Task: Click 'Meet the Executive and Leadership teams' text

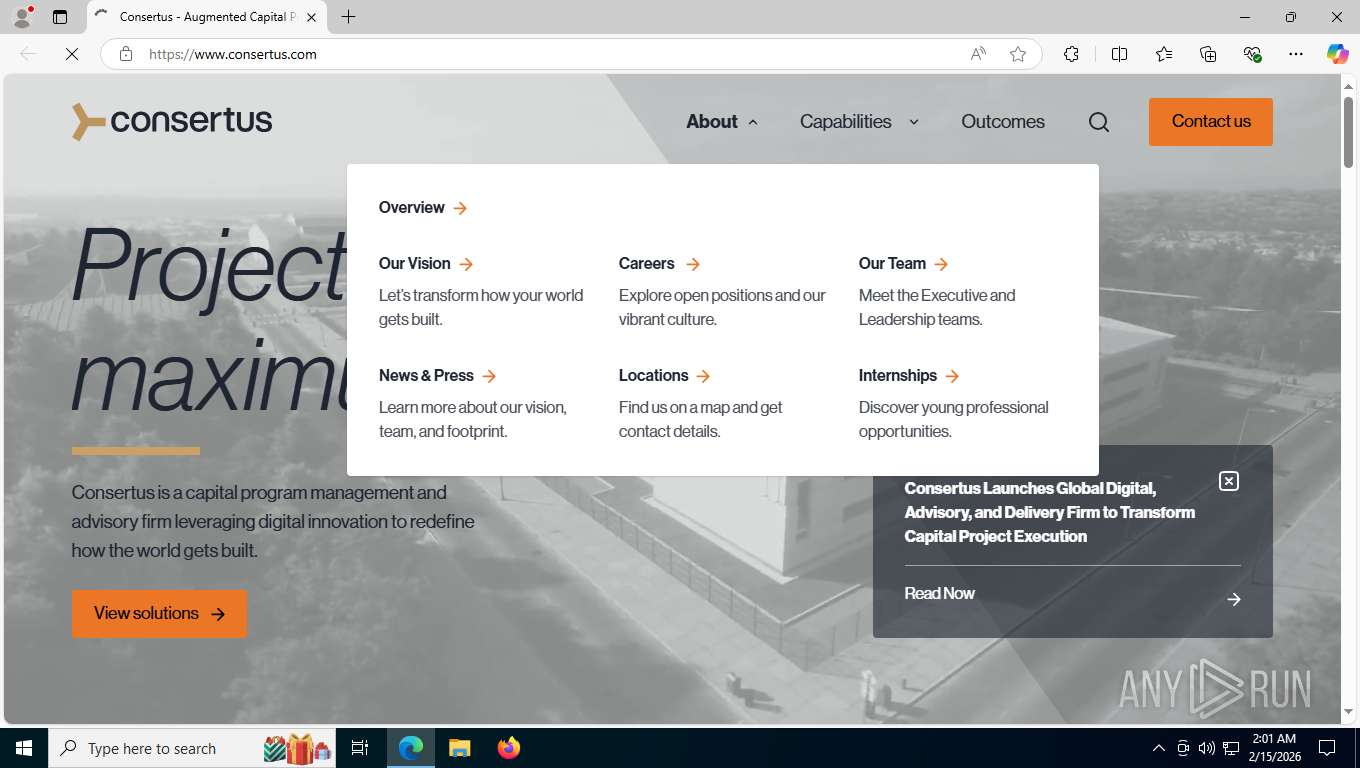Action: click(937, 308)
